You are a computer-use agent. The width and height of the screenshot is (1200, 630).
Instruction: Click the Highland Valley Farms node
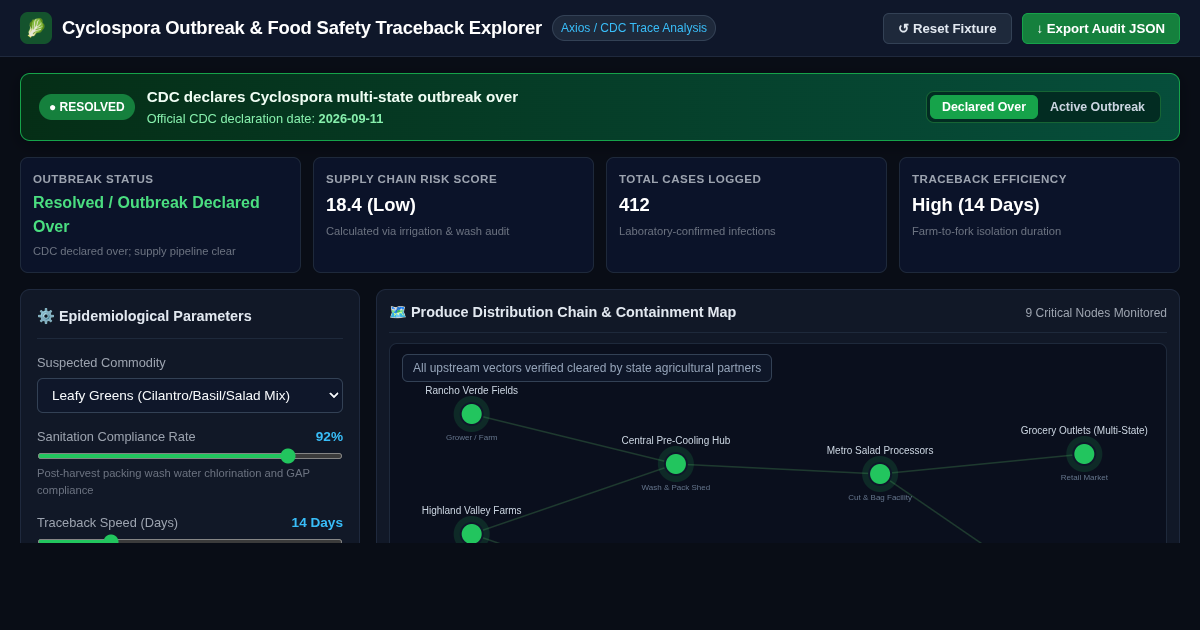472,533
